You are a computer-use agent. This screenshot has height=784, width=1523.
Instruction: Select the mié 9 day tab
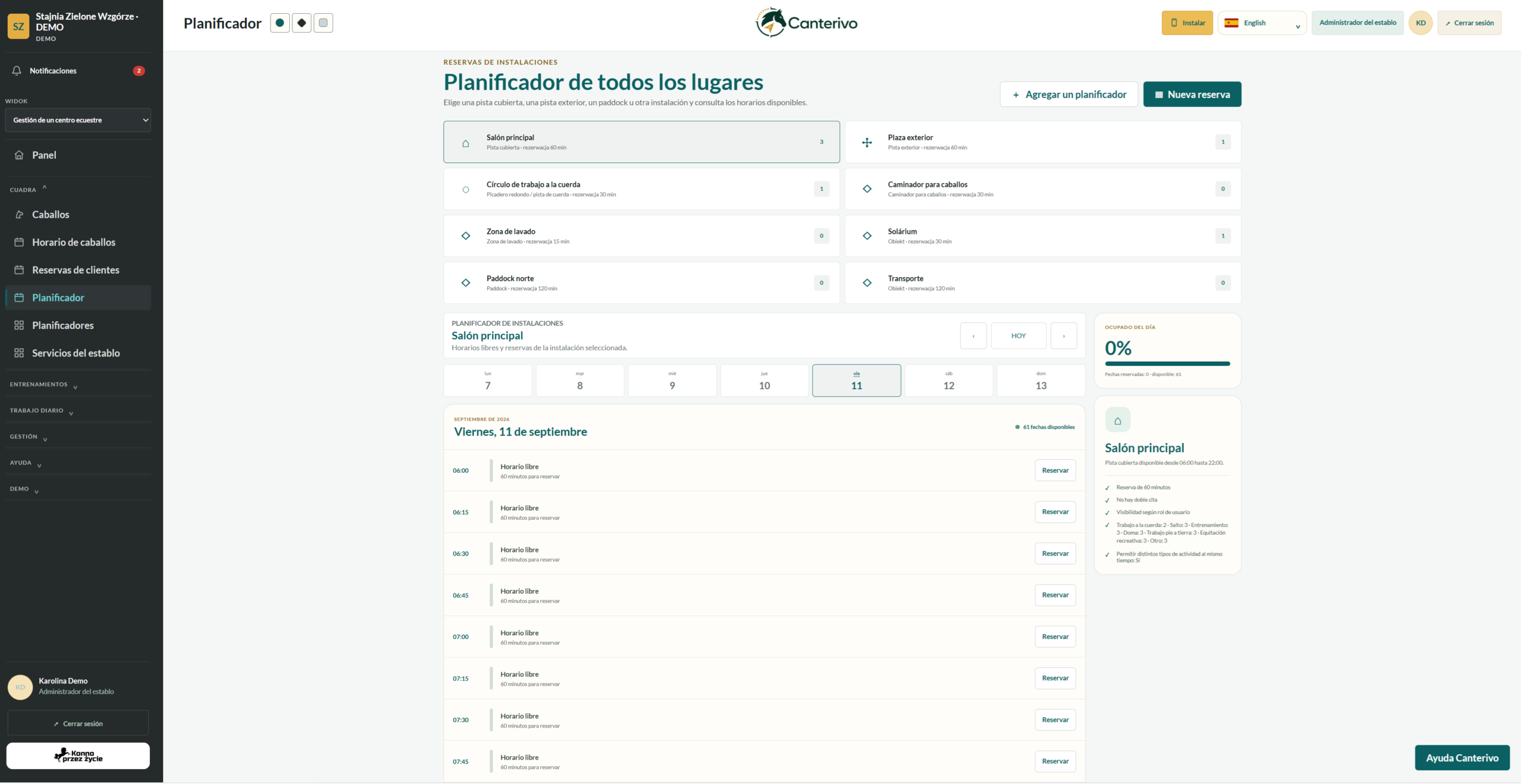(672, 381)
